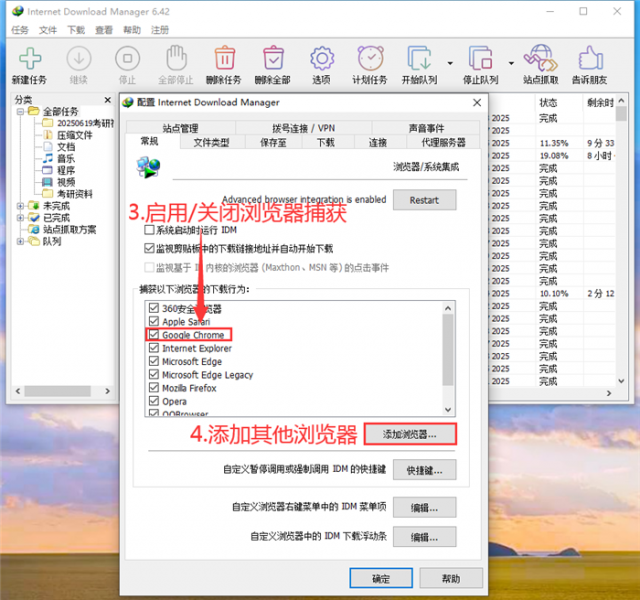Screen dimensions: 640x600
Task: Close the 分类 categories panel
Action: [x=108, y=100]
